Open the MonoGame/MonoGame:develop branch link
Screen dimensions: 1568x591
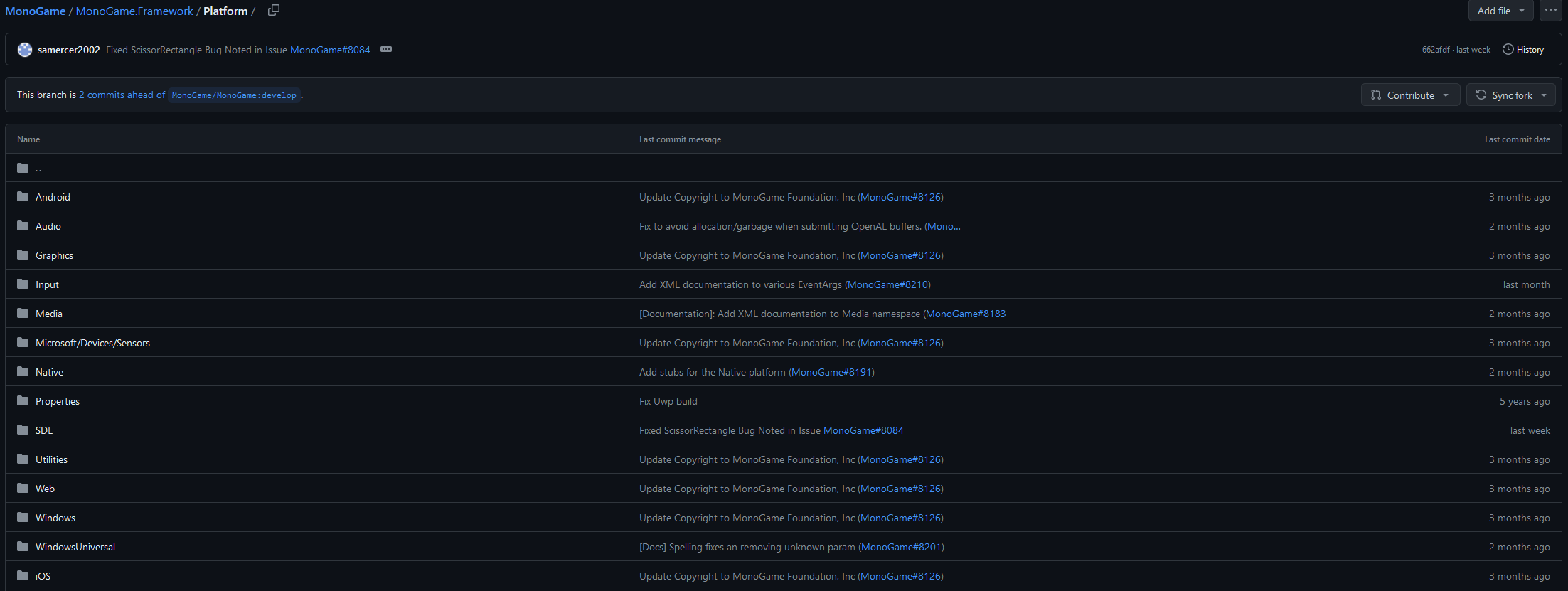click(x=234, y=95)
